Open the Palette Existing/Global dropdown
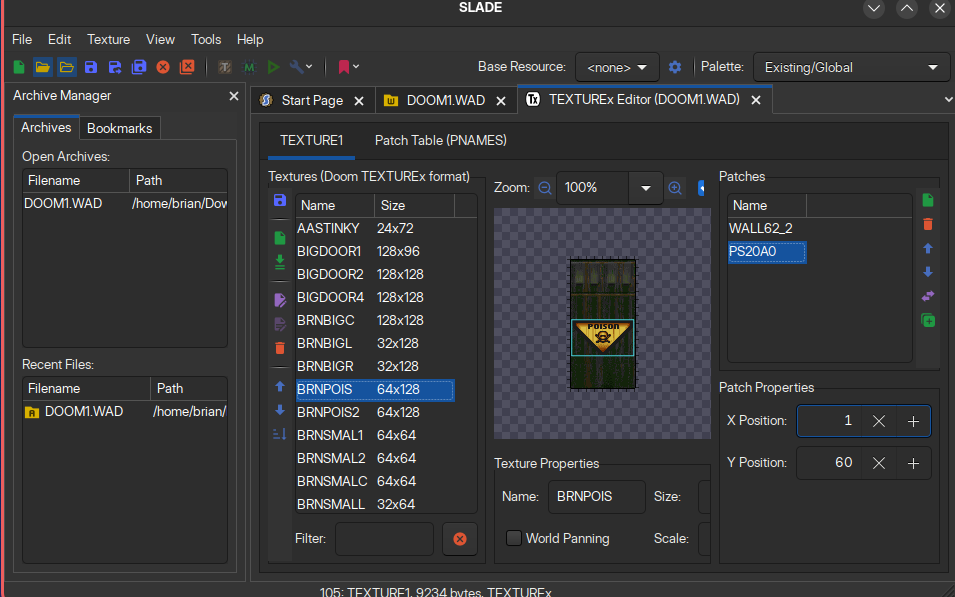The height and width of the screenshot is (597, 955). click(851, 67)
